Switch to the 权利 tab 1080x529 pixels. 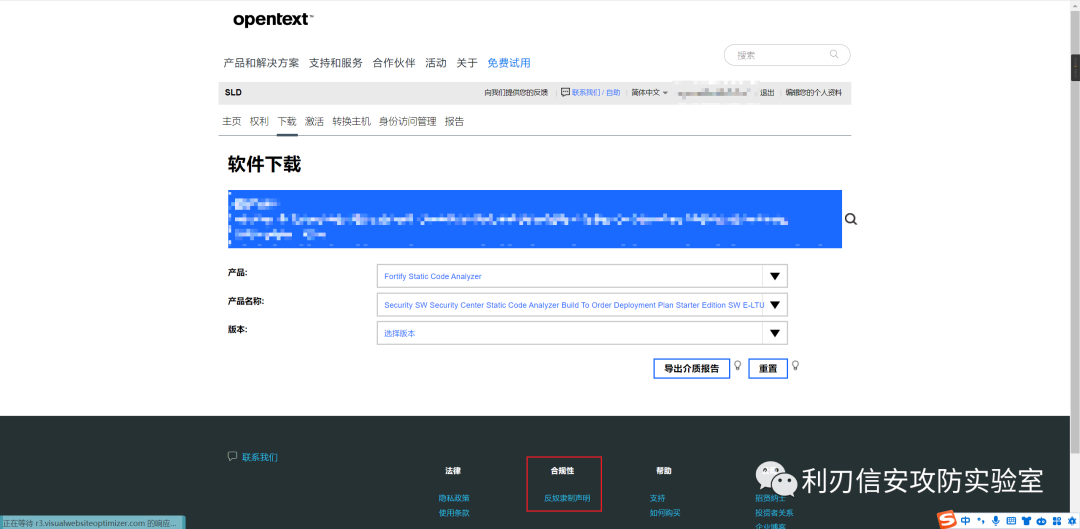pyautogui.click(x=259, y=121)
